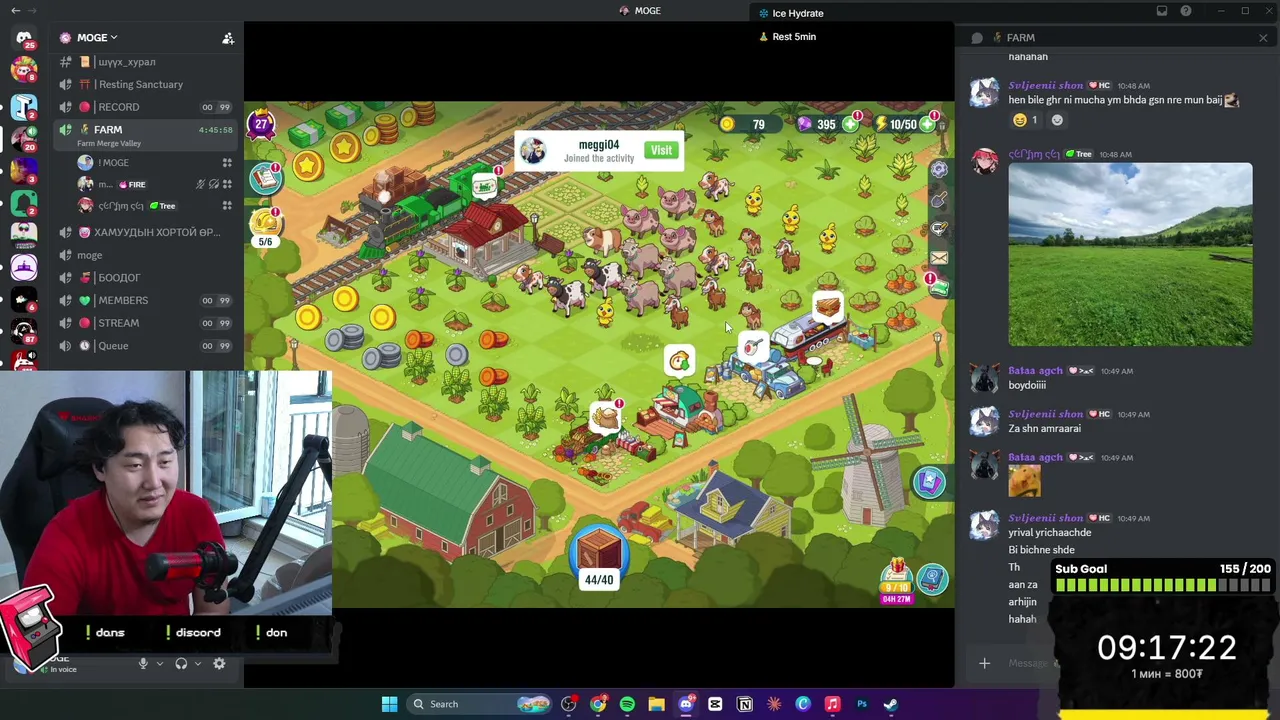Click the Rest 5min label

pos(794,37)
